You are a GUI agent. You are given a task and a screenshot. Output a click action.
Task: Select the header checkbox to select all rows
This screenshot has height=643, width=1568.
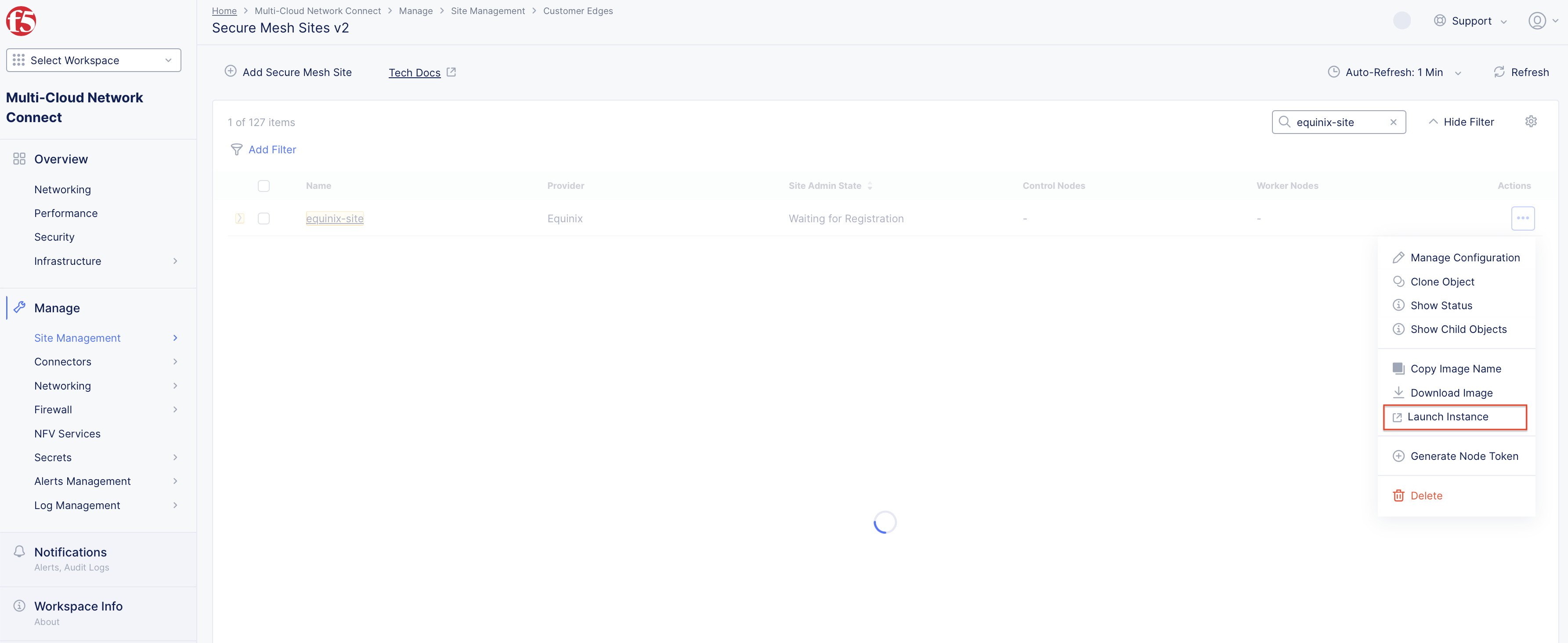(x=264, y=186)
